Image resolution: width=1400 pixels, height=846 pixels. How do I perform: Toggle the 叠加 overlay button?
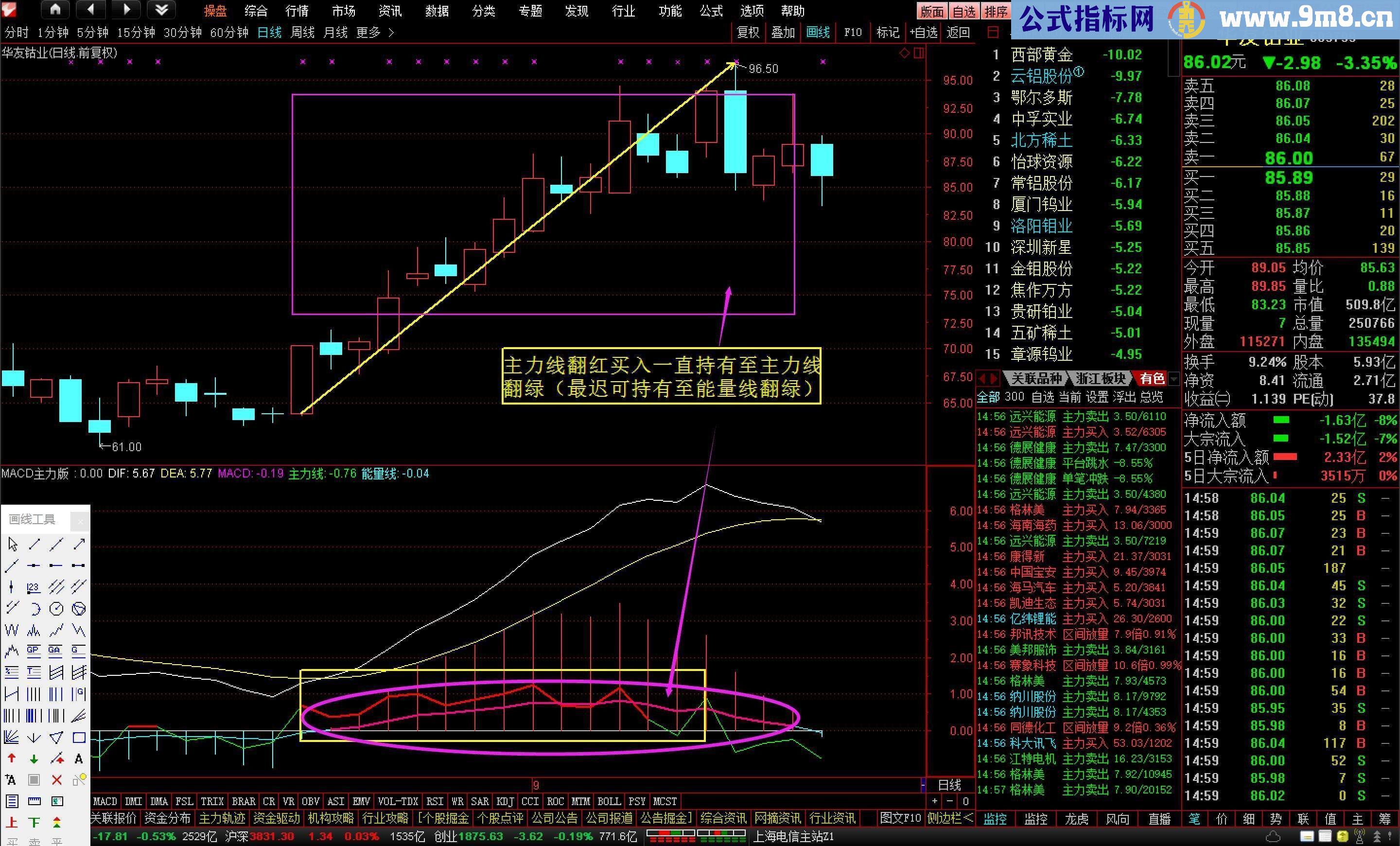tap(782, 33)
